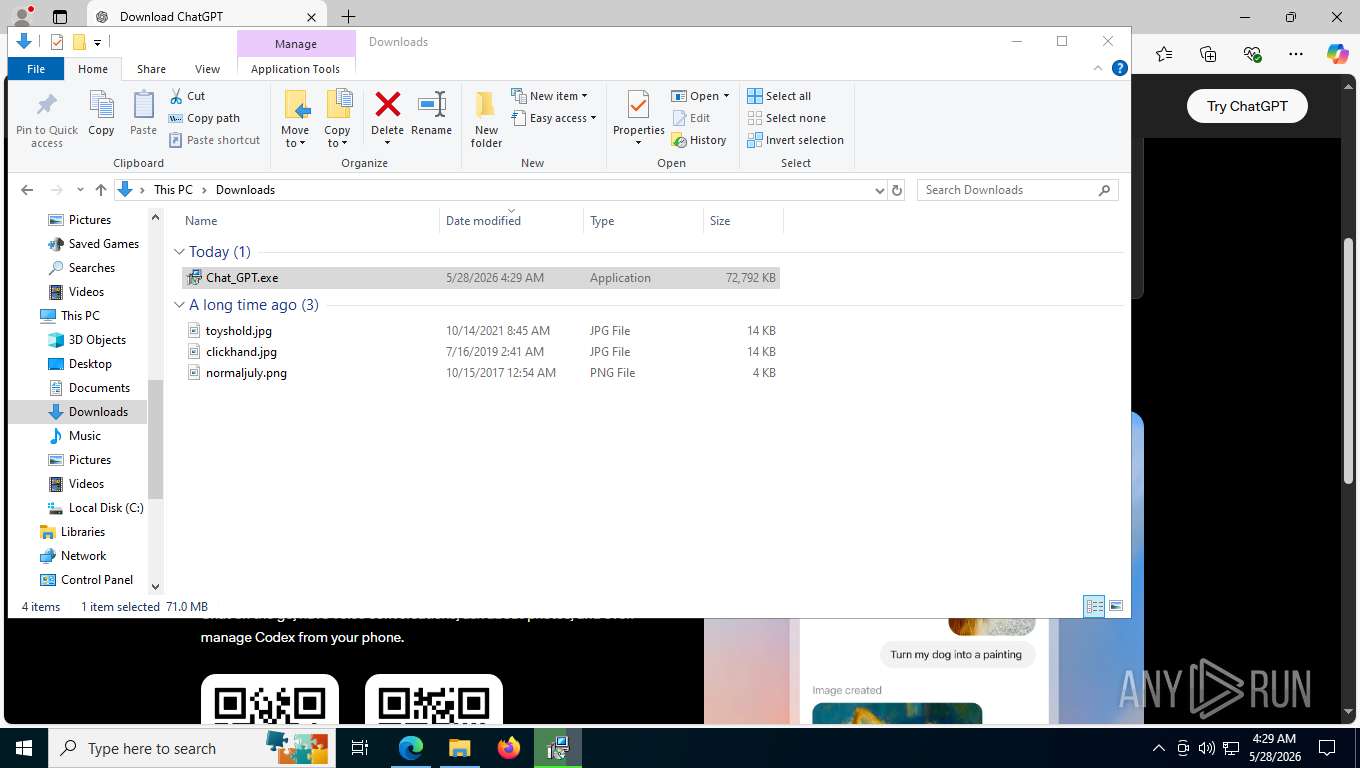Sort by Type column header

[643, 221]
